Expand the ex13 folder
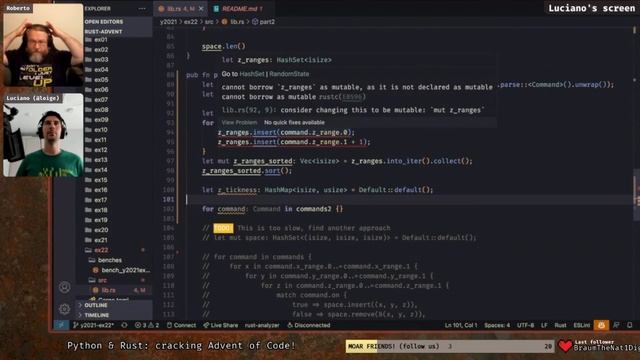 point(101,160)
